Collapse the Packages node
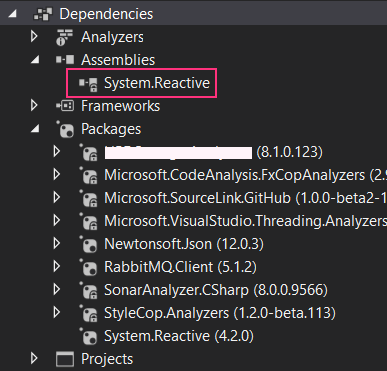 coord(35,129)
